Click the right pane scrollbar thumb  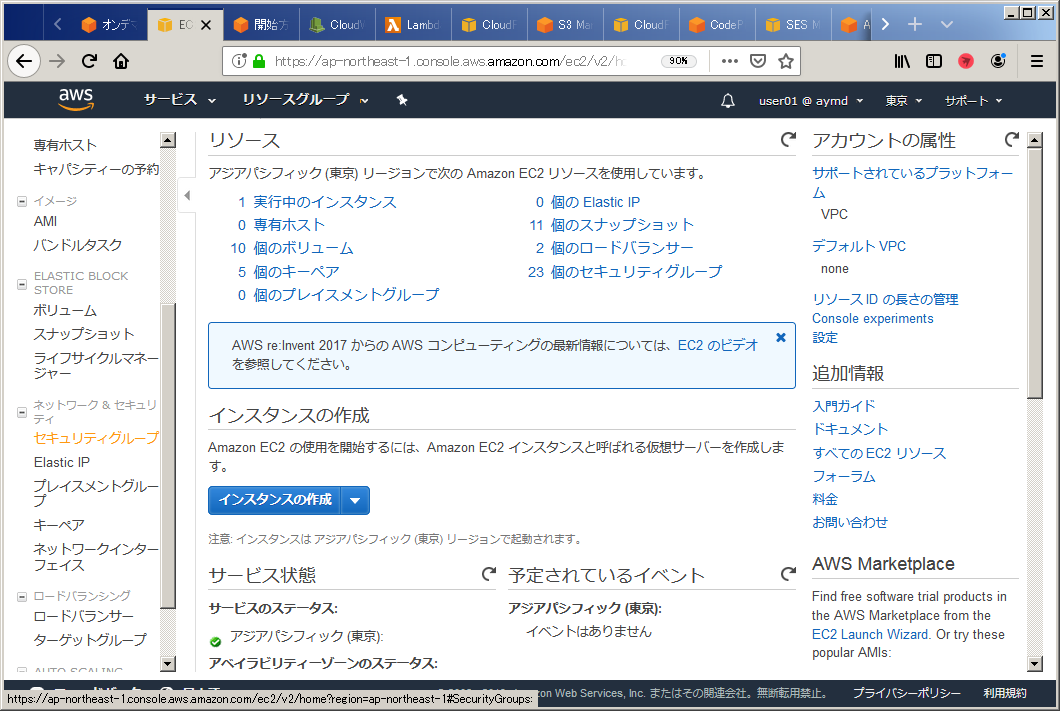pyautogui.click(x=1034, y=274)
